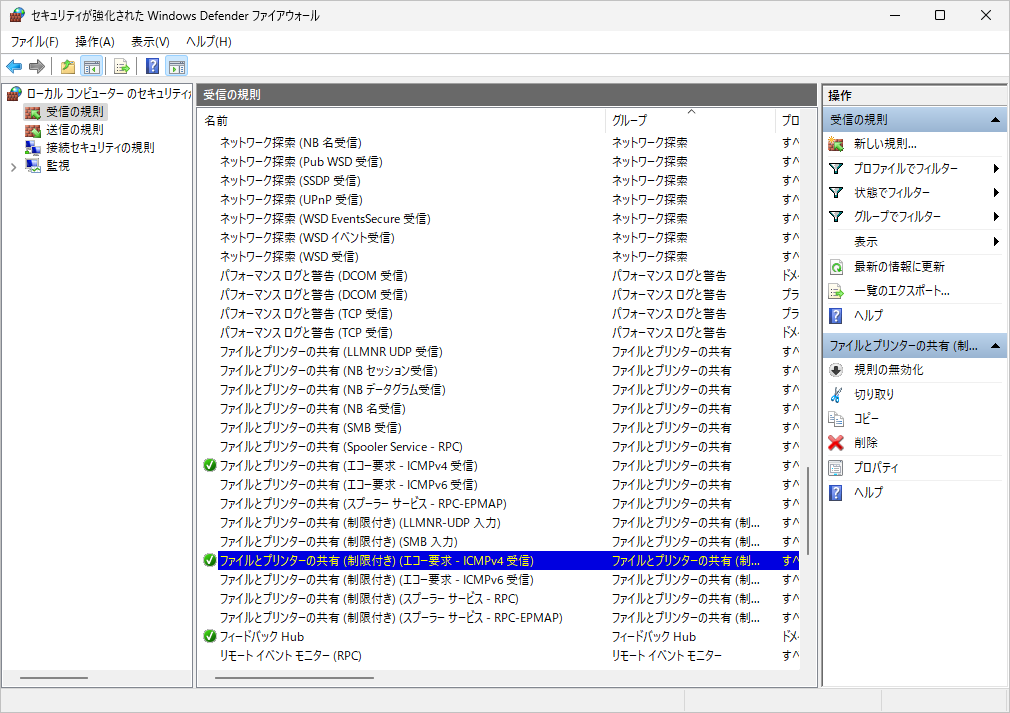Image resolution: width=1010 pixels, height=713 pixels.
Task: Click the プロファイルでフィルター funnel icon
Action: pos(836,169)
